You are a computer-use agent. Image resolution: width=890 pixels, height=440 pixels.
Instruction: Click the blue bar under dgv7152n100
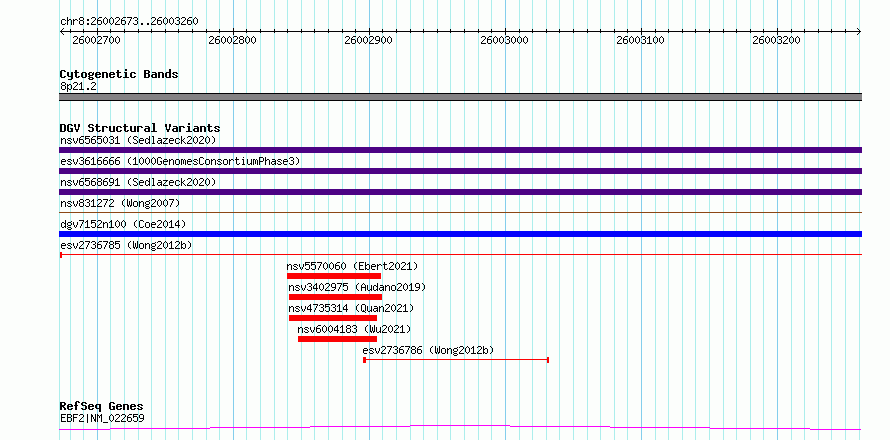[460, 234]
